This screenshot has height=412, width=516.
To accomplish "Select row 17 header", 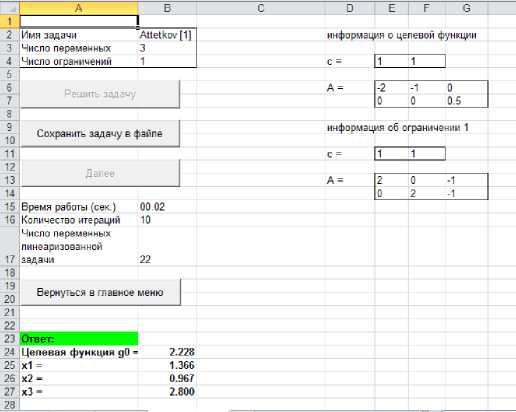I will [10, 246].
